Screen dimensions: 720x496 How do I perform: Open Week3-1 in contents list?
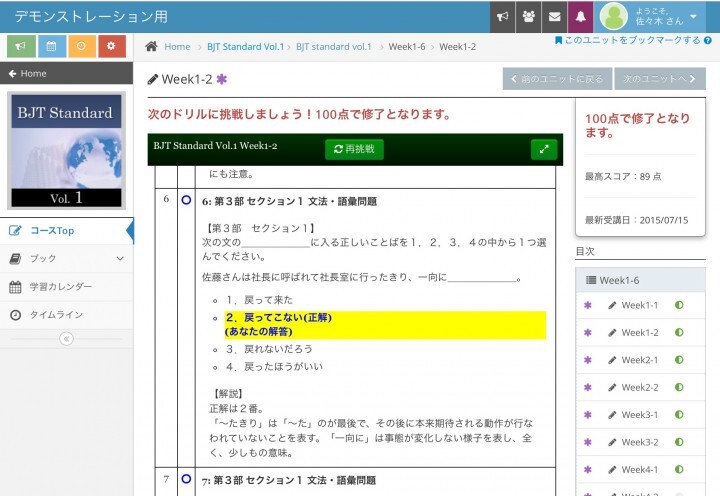[x=640, y=415]
